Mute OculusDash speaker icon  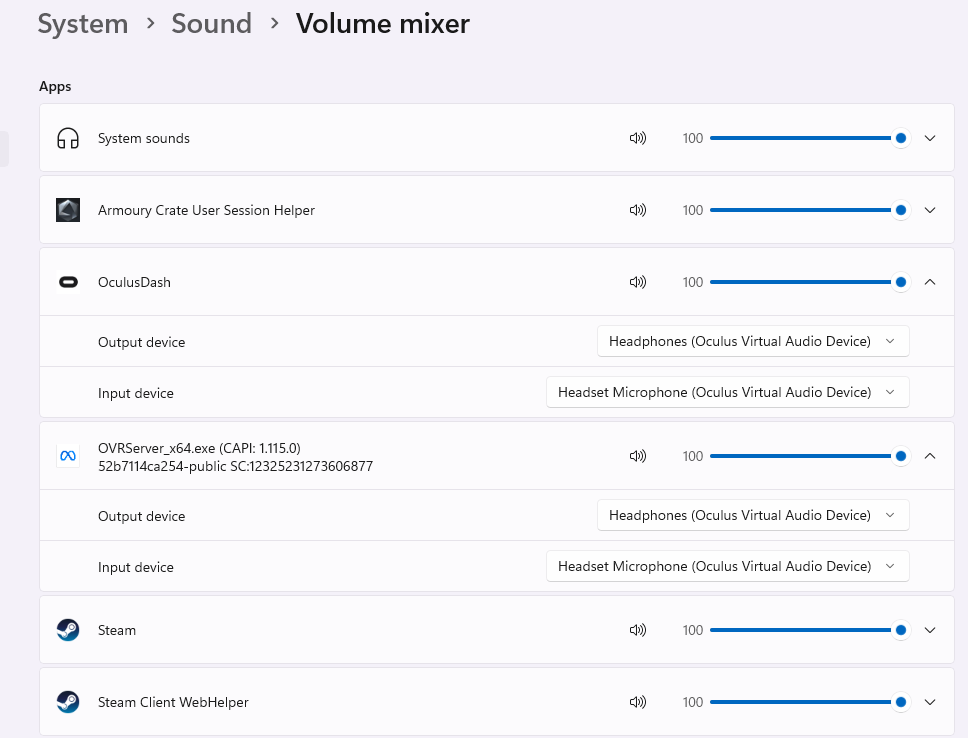click(638, 282)
